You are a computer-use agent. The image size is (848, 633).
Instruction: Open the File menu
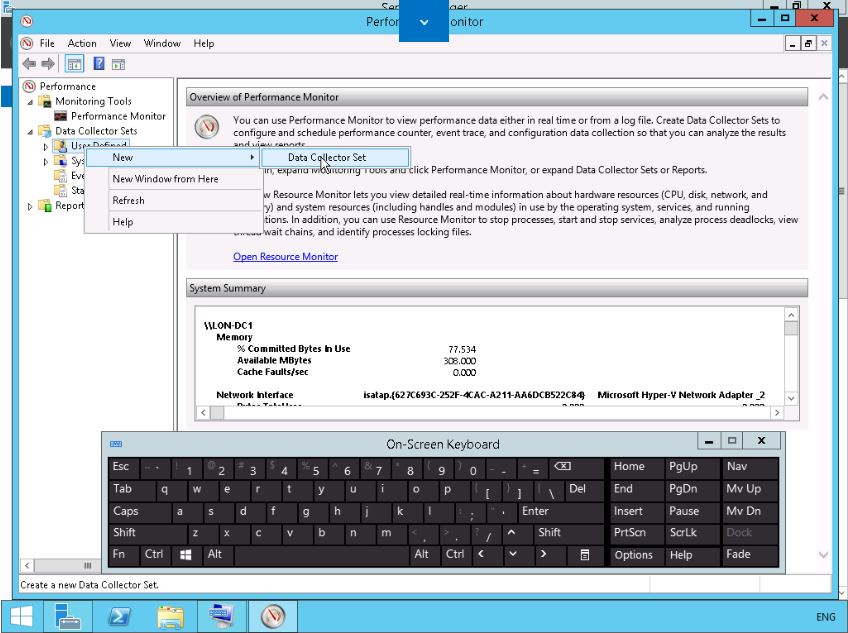pyautogui.click(x=47, y=43)
